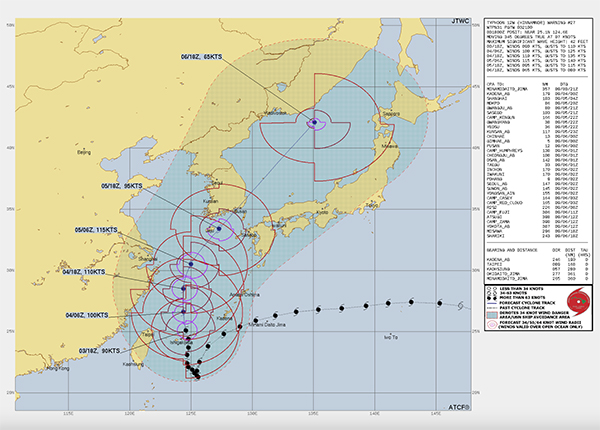Select the 05/06Z, 115KTS forecast label
Viewport: 600px width, 430px height.
[x=104, y=230]
